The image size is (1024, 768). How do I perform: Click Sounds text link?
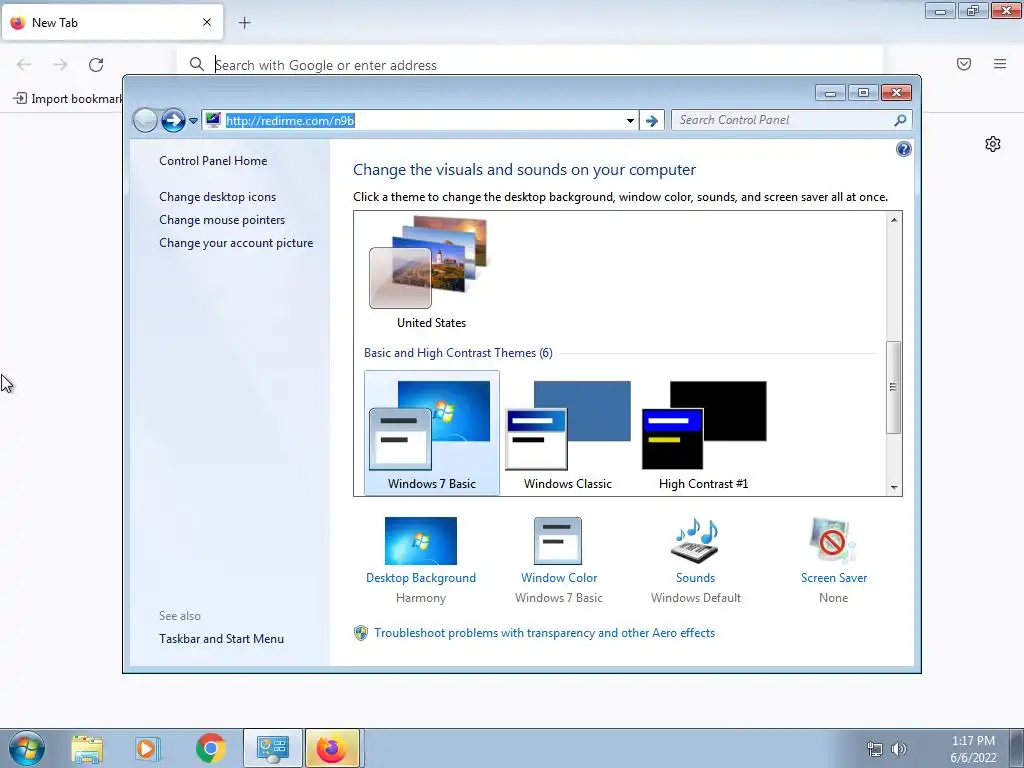point(696,578)
